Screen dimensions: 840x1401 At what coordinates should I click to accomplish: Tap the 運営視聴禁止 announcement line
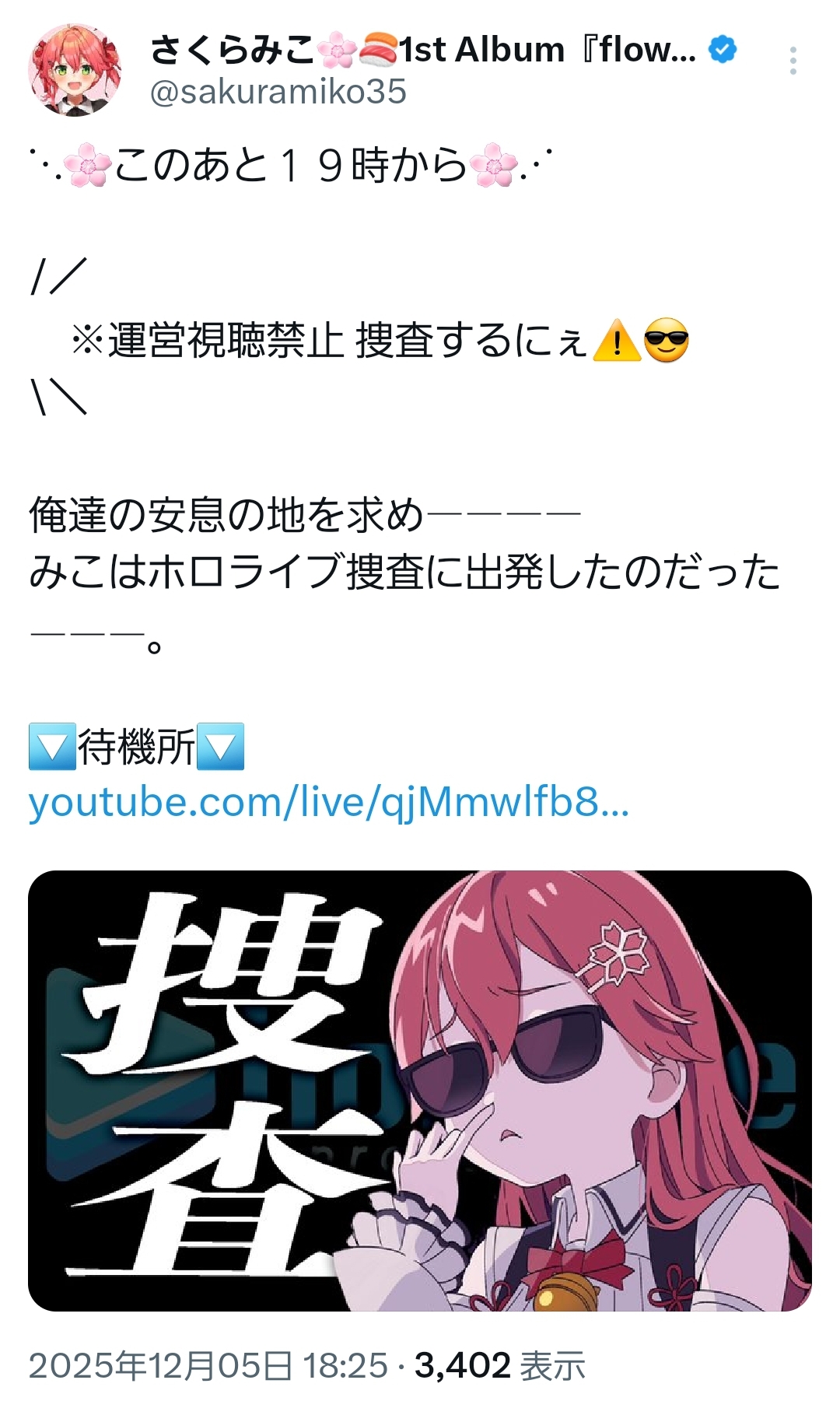380,341
